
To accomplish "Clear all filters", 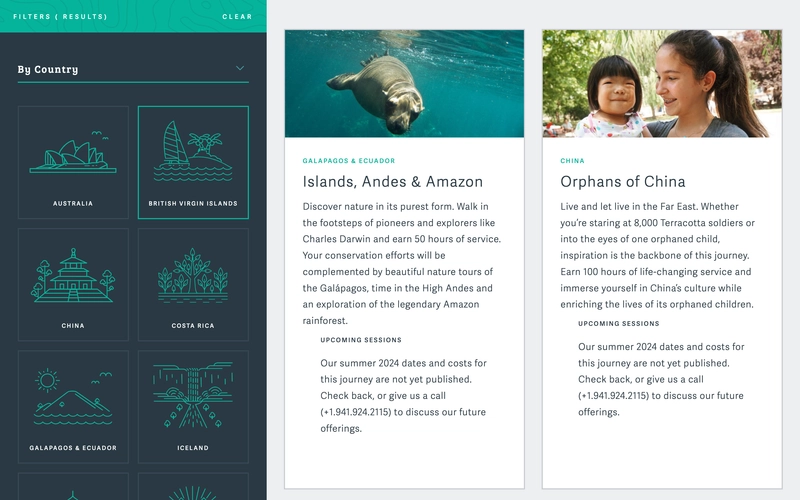I will tap(237, 16).
